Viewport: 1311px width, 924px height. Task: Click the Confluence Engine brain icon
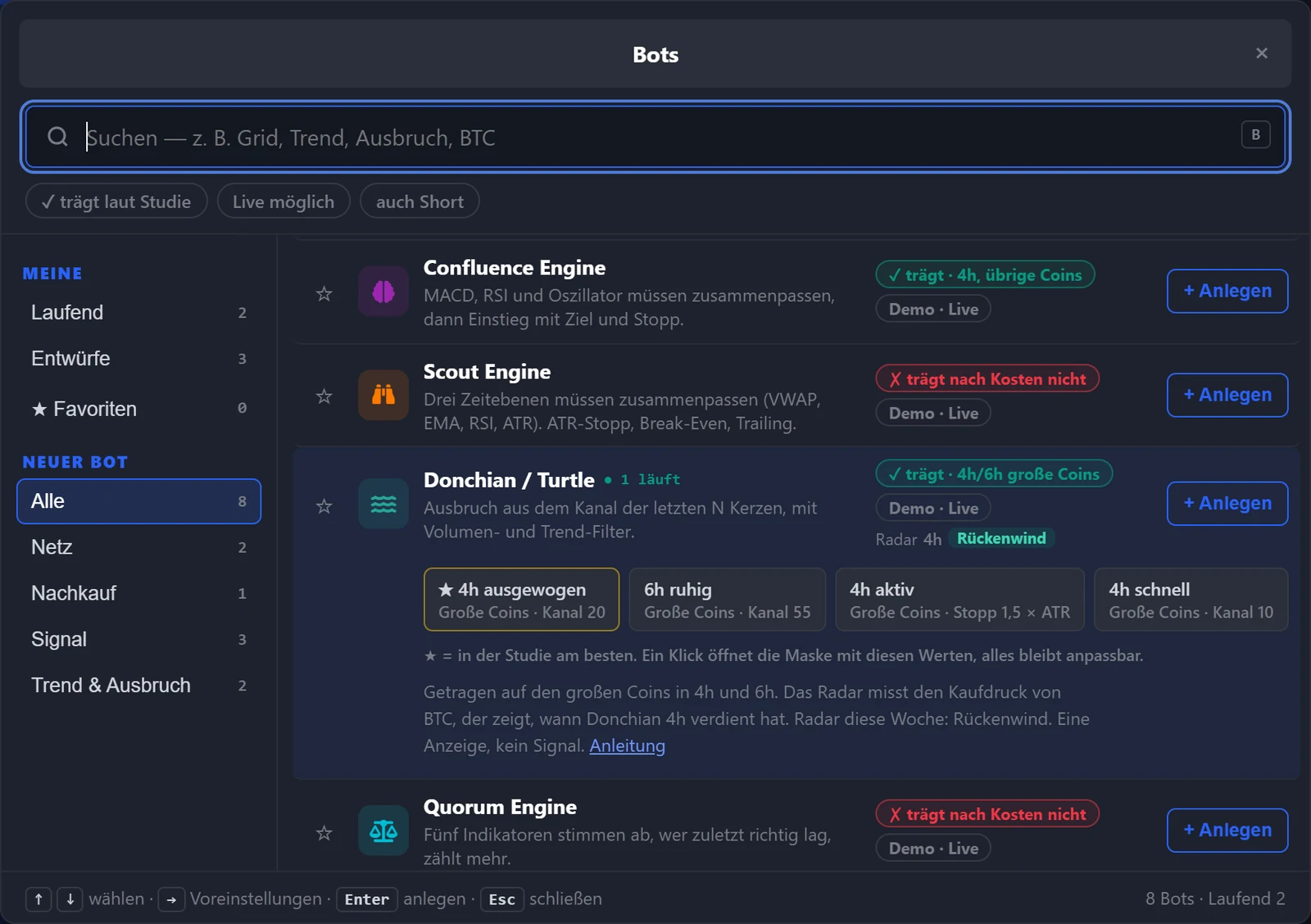pyautogui.click(x=383, y=292)
